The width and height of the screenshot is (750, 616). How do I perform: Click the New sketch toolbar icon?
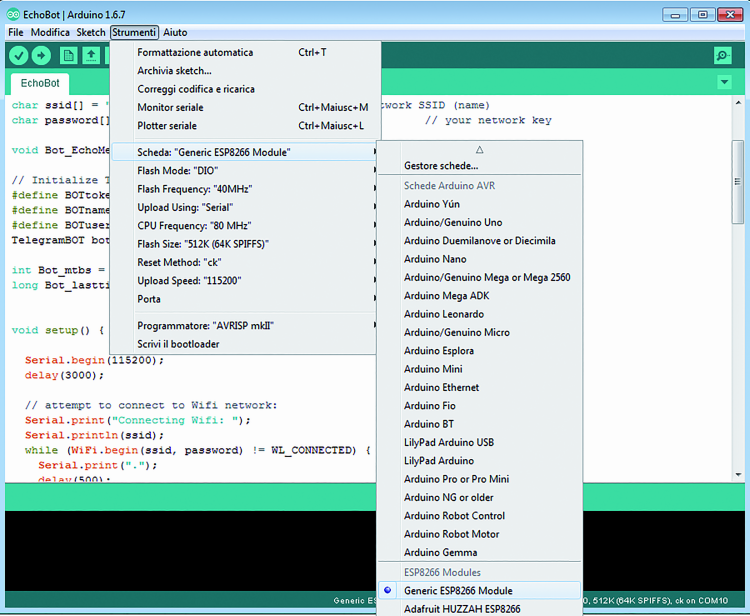(69, 55)
